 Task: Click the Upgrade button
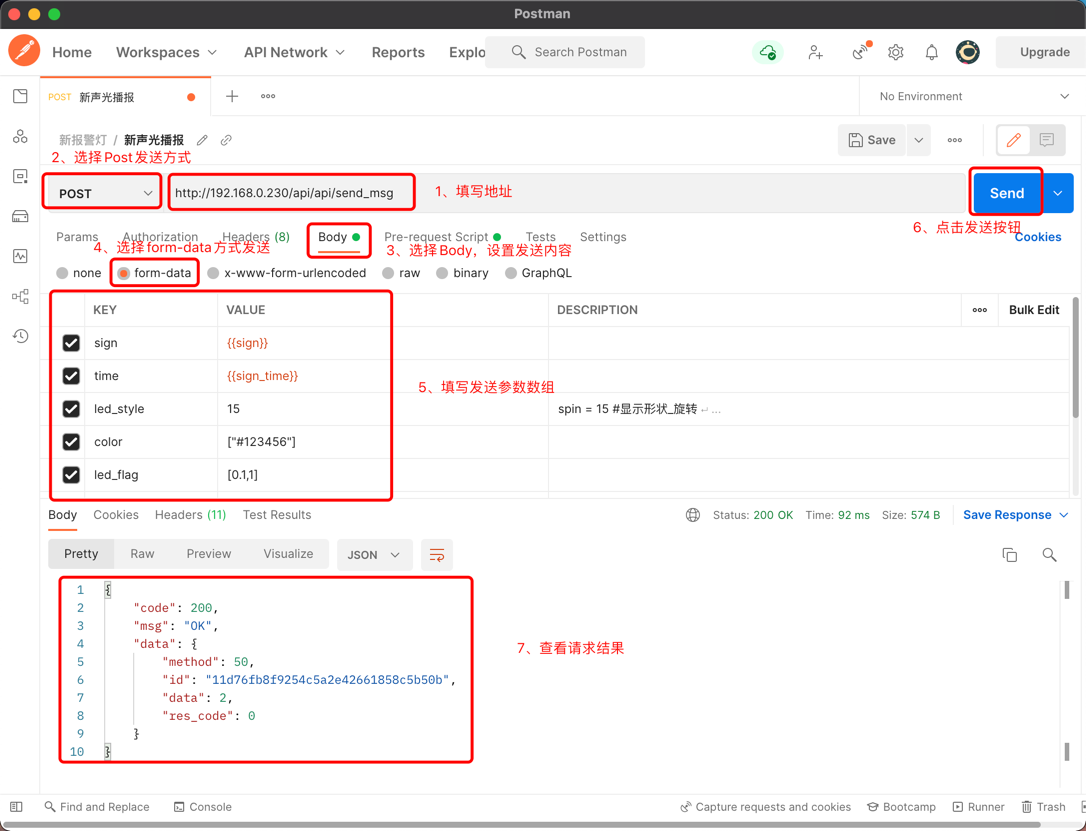click(x=1044, y=52)
